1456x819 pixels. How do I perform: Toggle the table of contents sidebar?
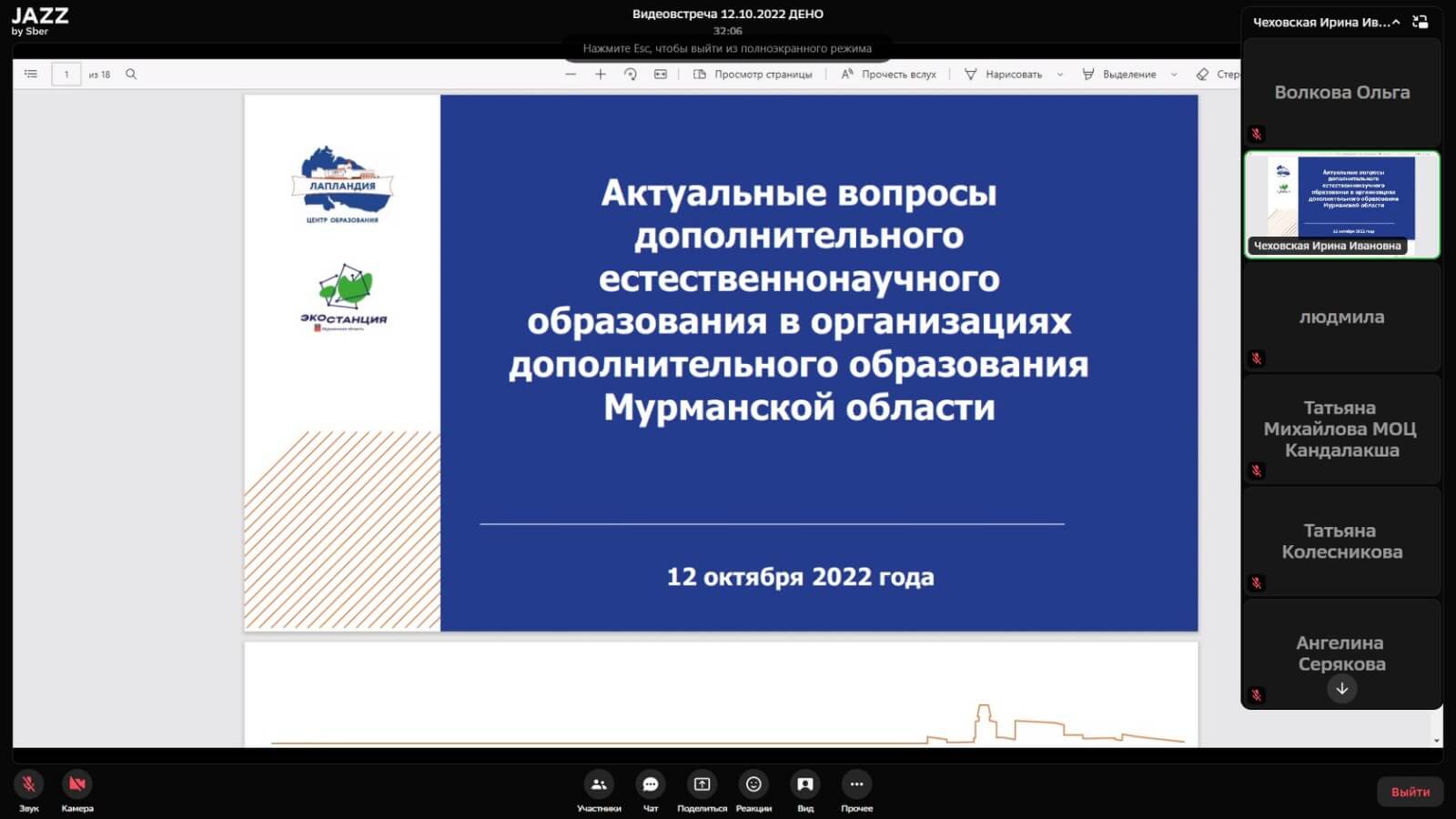click(x=31, y=75)
